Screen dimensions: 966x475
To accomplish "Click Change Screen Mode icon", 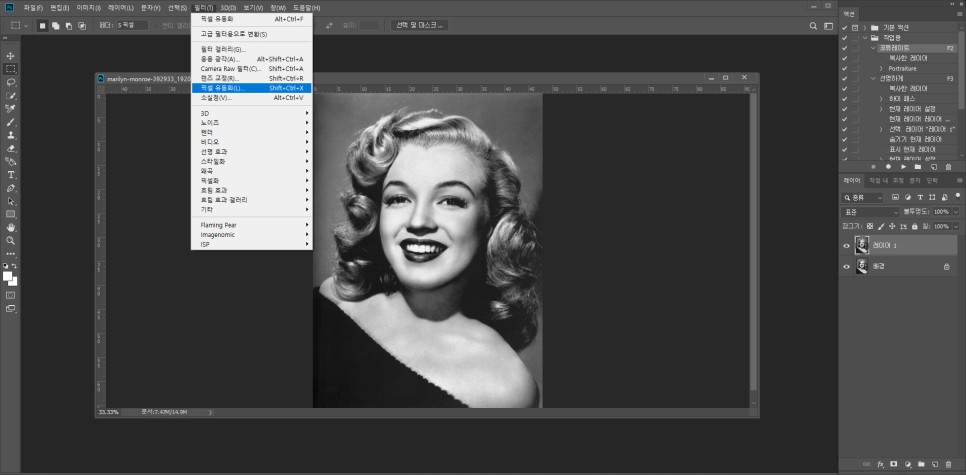I will click(x=10, y=309).
